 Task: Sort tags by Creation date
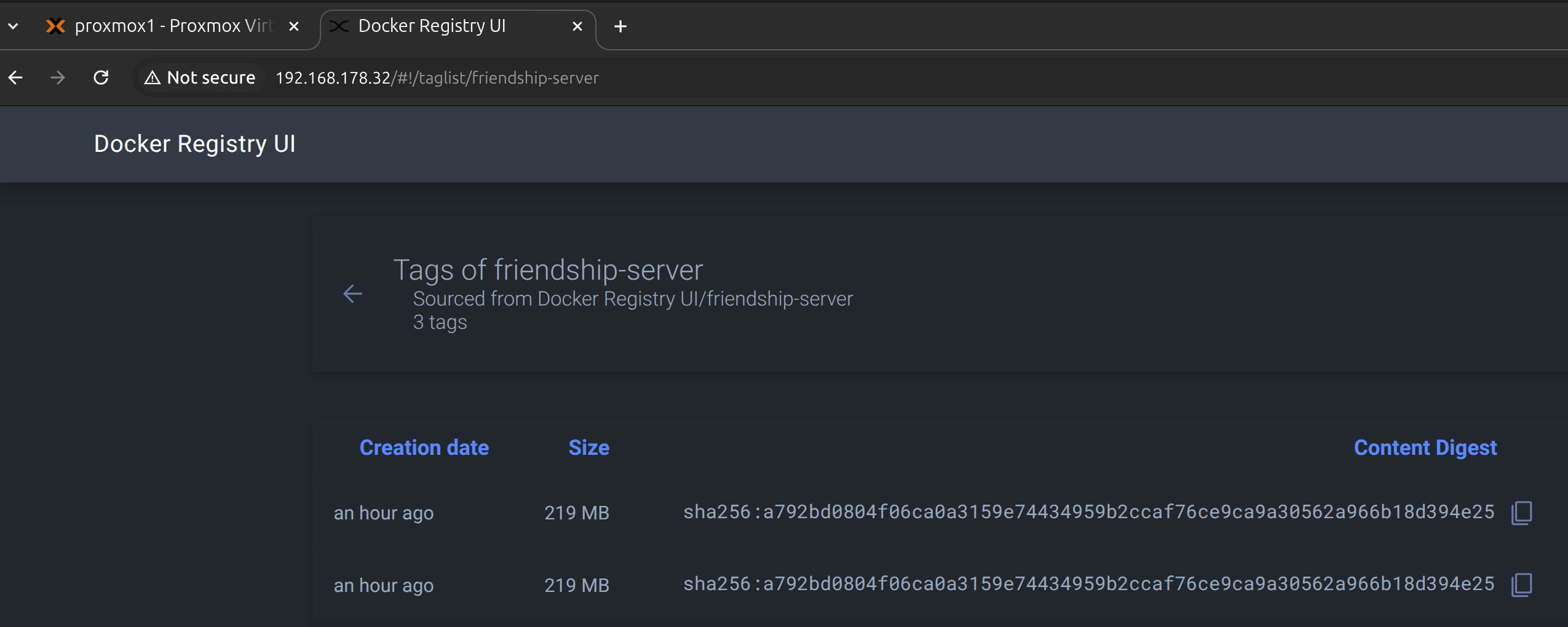tap(424, 448)
